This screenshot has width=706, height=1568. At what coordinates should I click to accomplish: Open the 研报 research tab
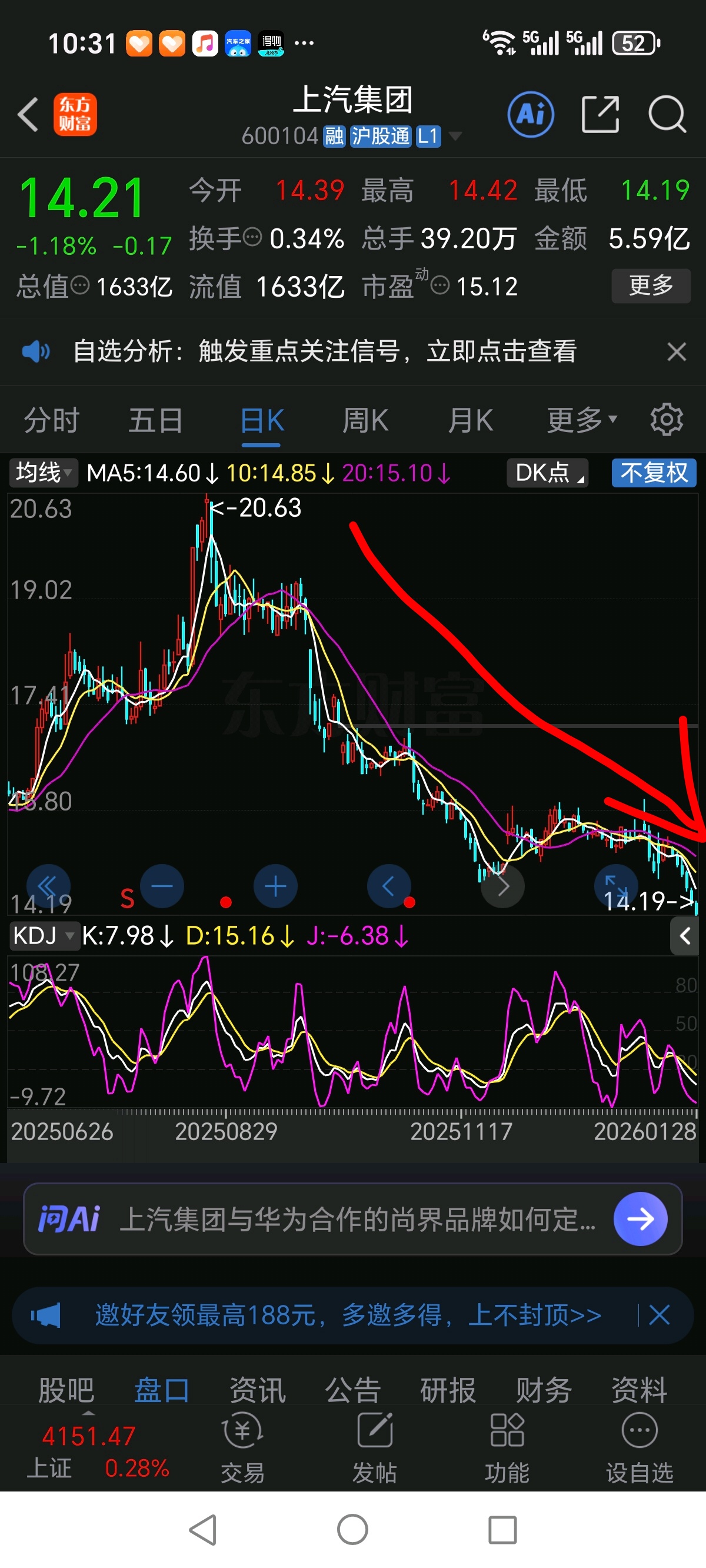[x=448, y=1390]
